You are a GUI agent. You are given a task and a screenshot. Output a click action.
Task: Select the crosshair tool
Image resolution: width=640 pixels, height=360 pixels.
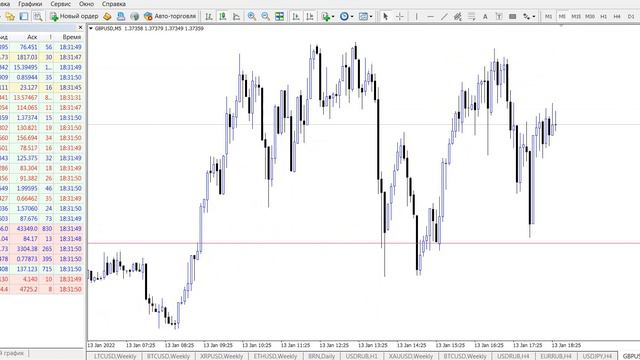(x=400, y=16)
